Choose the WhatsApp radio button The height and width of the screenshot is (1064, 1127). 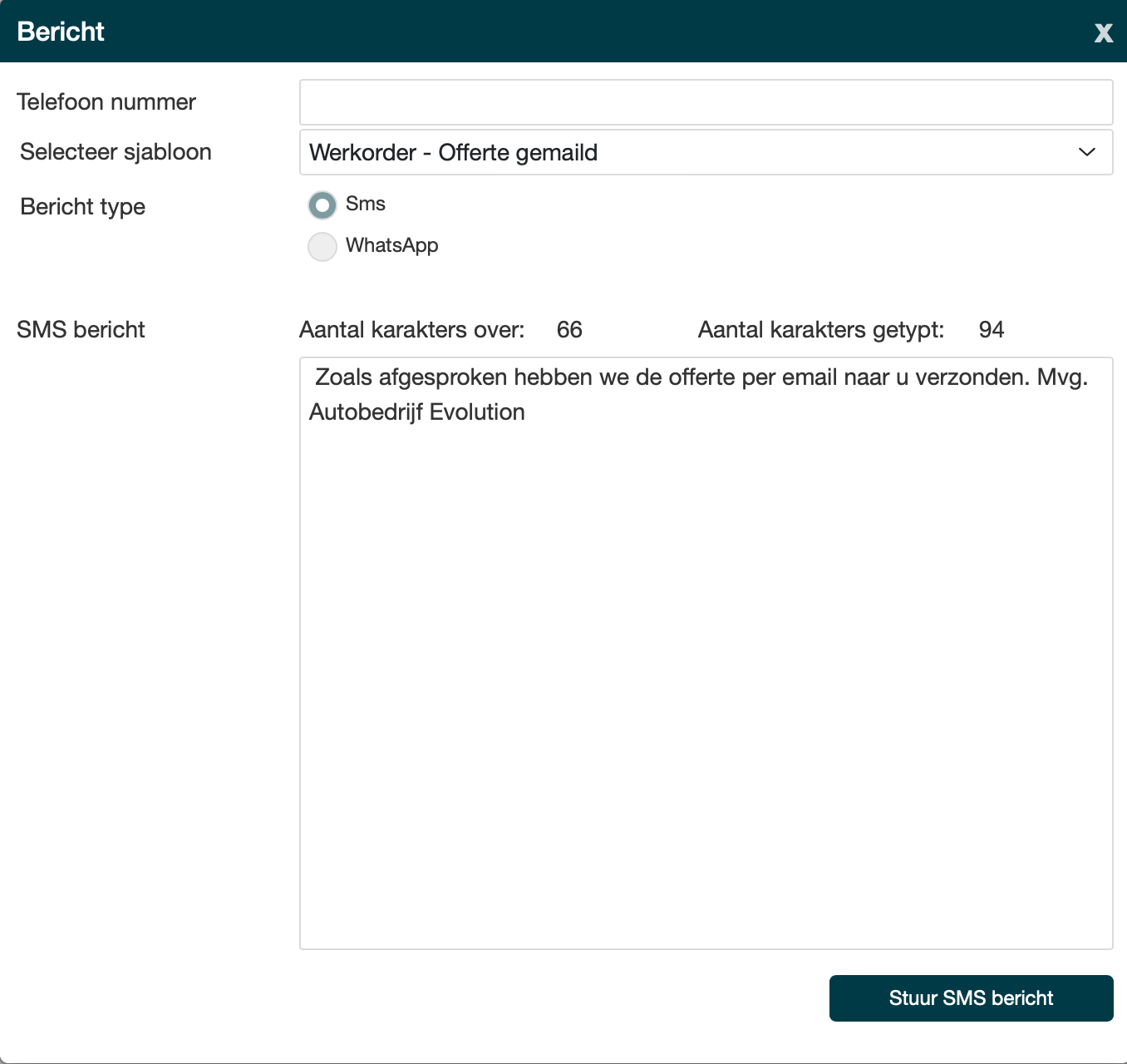point(322,246)
